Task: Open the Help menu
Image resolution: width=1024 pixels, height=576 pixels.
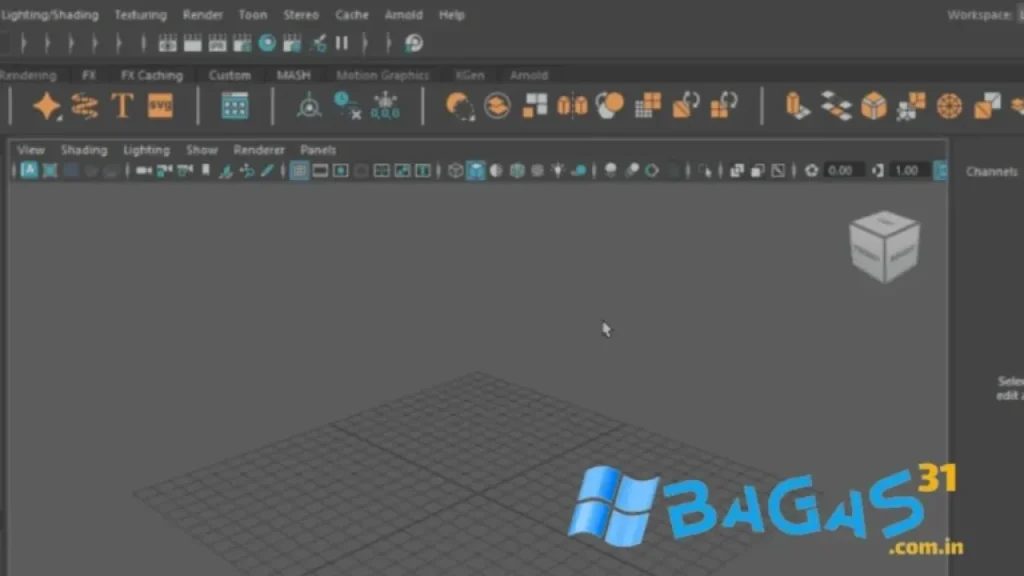Action: click(451, 14)
